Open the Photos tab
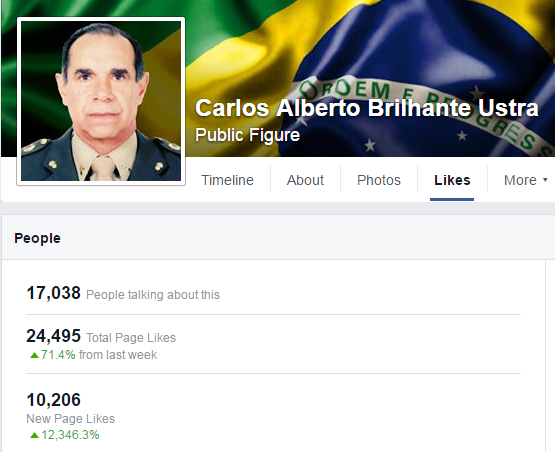The height and width of the screenshot is (452, 555). coord(379,180)
